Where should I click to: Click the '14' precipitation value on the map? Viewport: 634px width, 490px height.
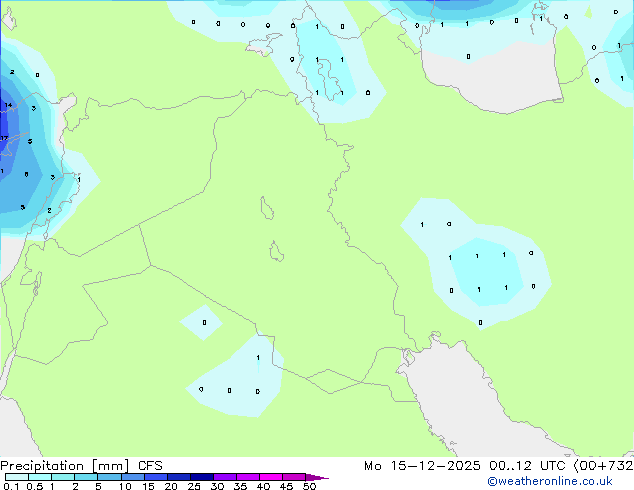[8, 106]
